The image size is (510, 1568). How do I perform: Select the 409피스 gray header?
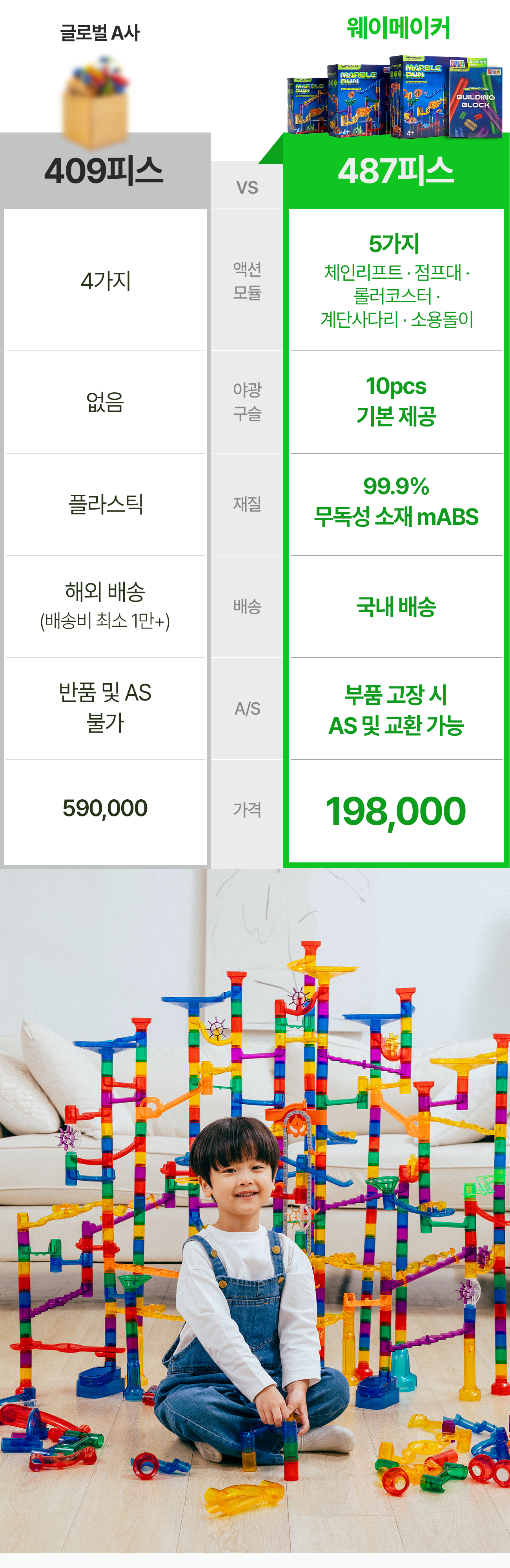pyautogui.click(x=104, y=171)
